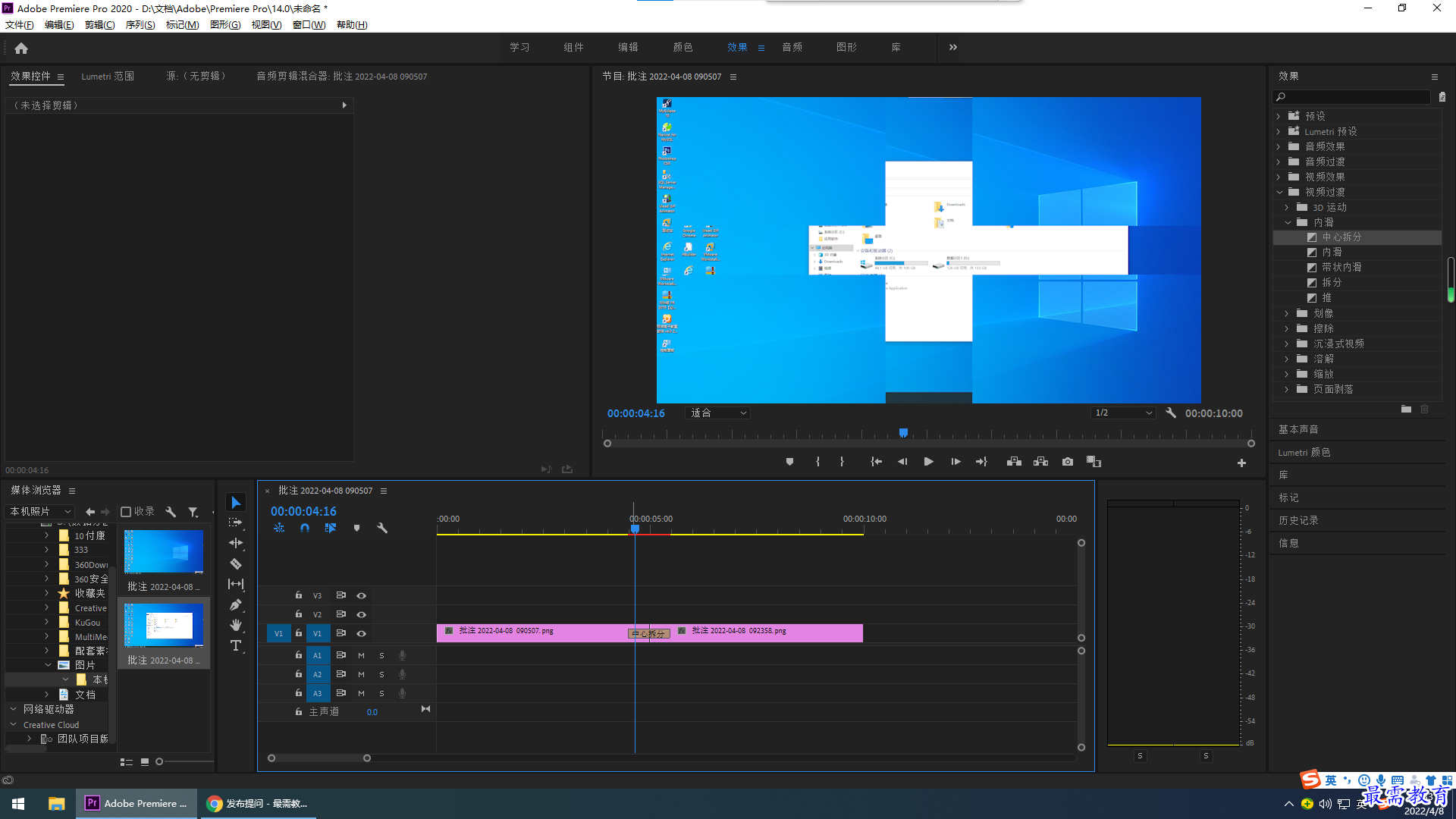Open the 1/2 playback resolution dropdown

click(x=1123, y=413)
